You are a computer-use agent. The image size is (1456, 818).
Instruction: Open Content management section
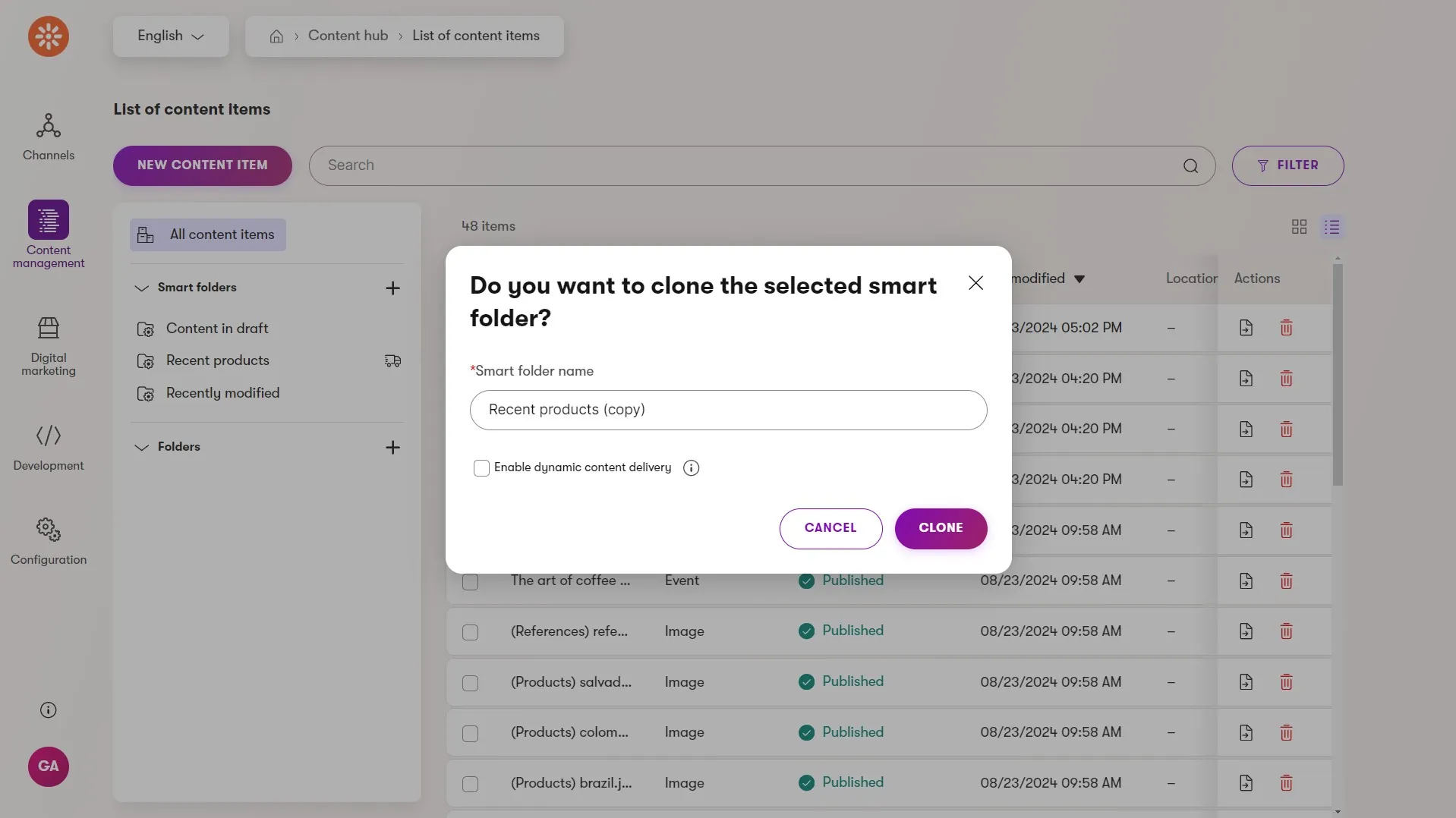click(49, 234)
